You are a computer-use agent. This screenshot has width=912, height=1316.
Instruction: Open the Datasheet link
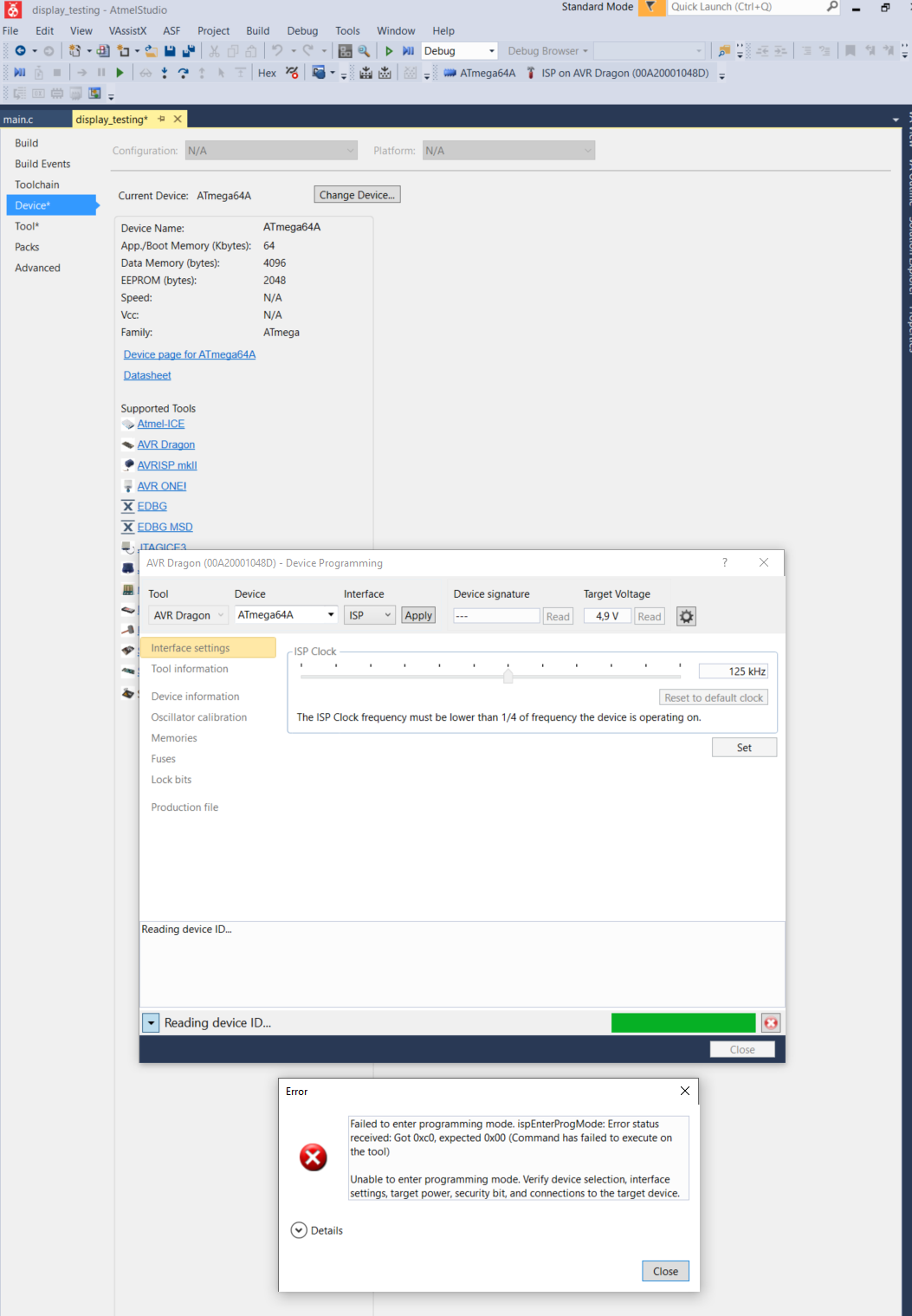coord(147,375)
